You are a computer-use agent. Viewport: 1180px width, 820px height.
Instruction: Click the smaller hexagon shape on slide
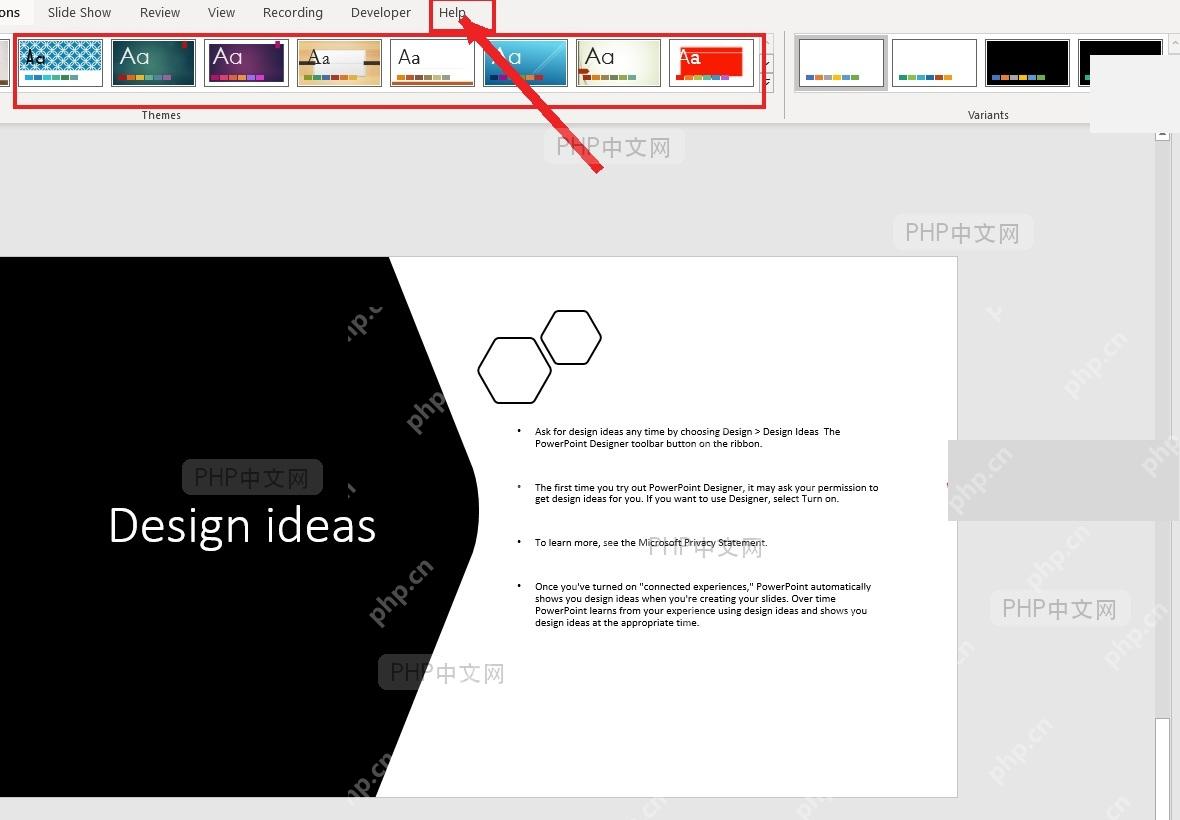pos(571,337)
